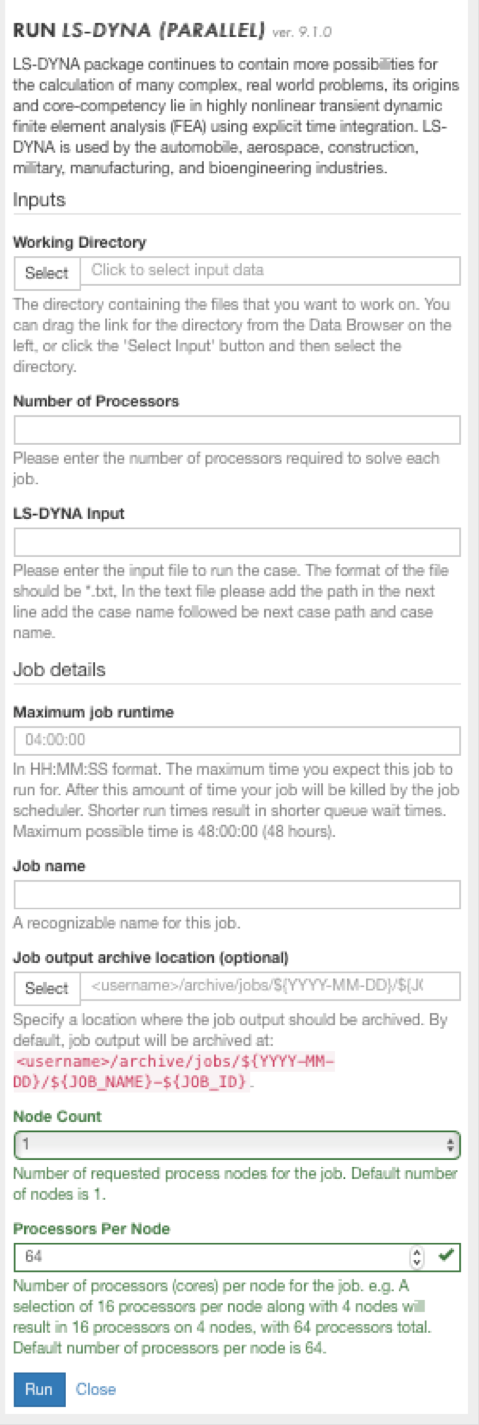
Task: Focus the Working Directory input data field
Action: (270, 272)
